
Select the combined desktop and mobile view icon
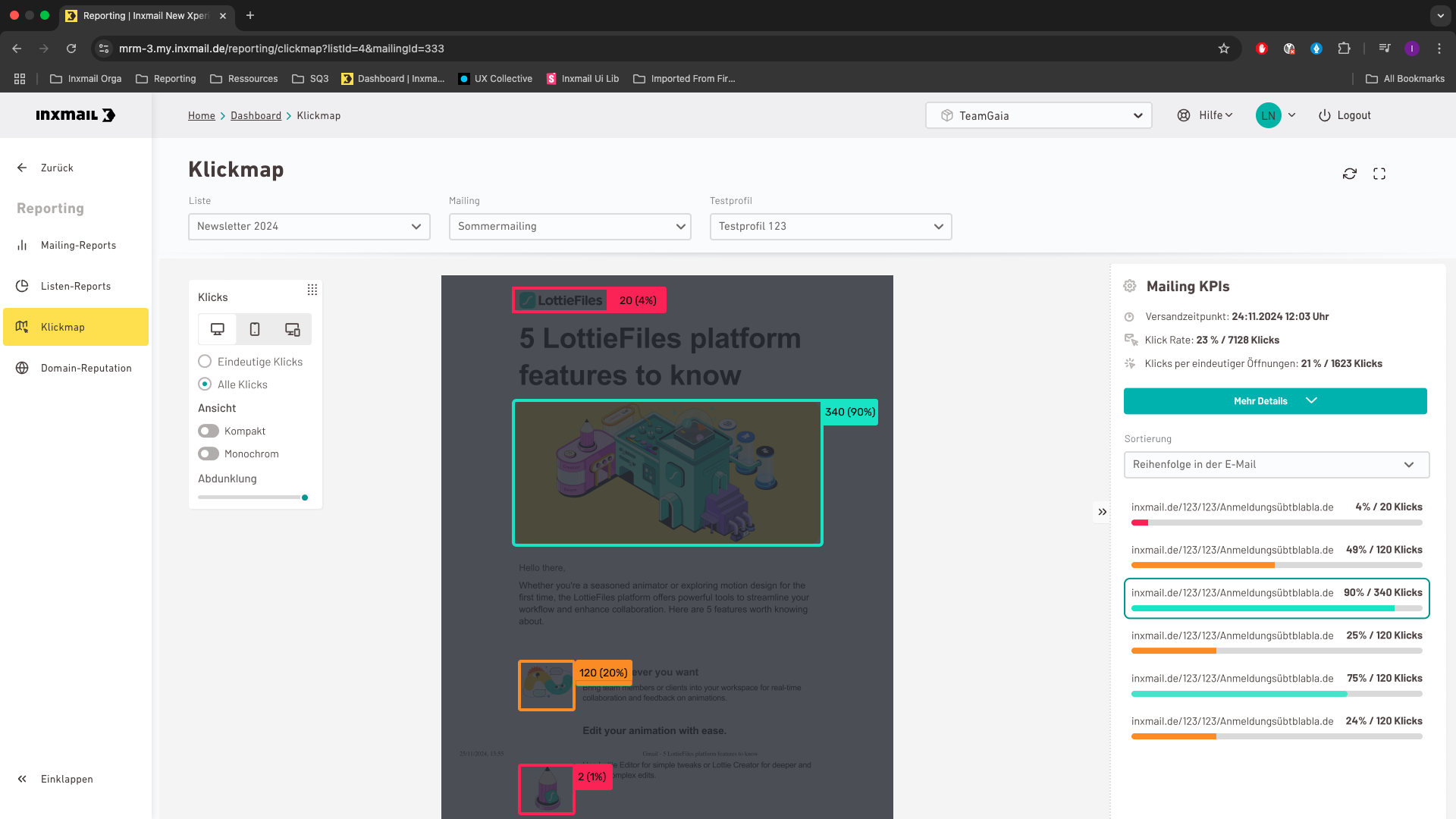click(x=292, y=329)
